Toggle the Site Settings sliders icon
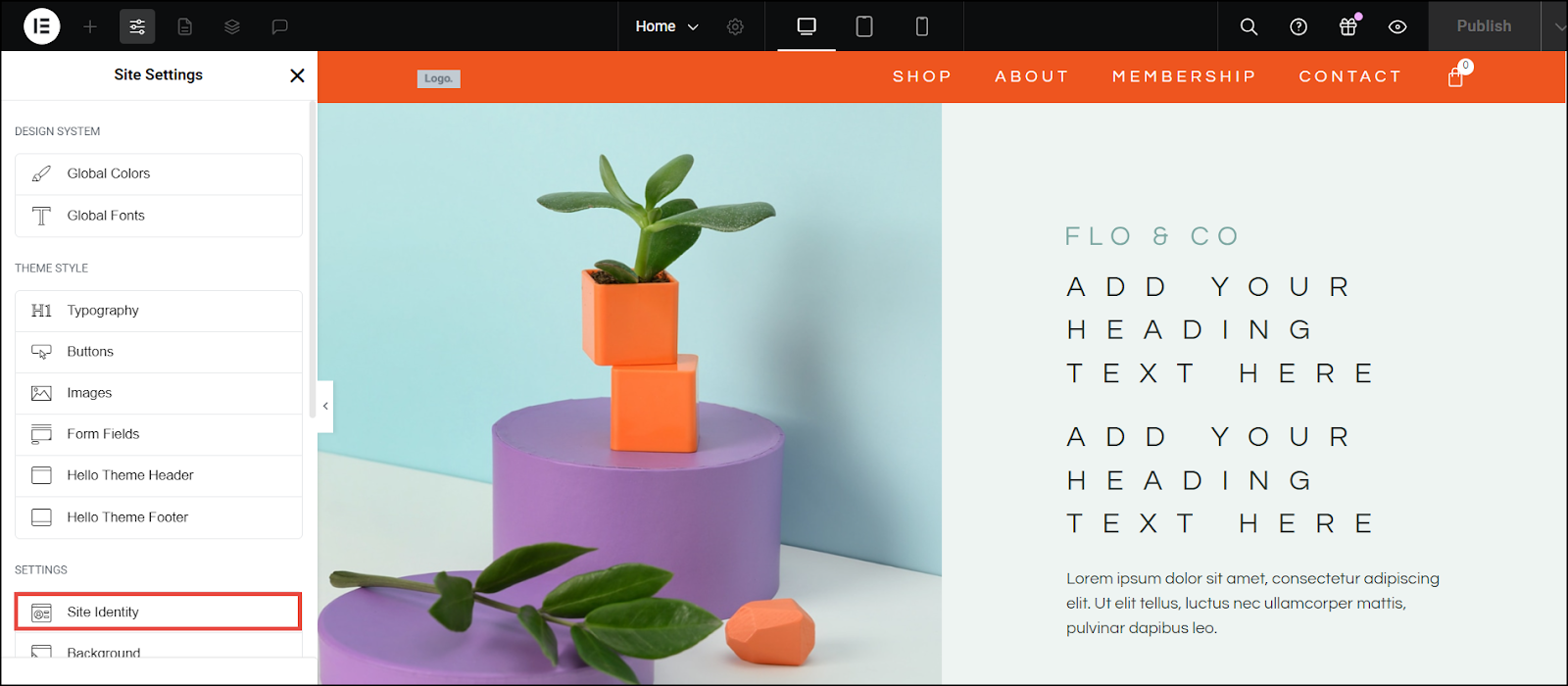 point(137,26)
